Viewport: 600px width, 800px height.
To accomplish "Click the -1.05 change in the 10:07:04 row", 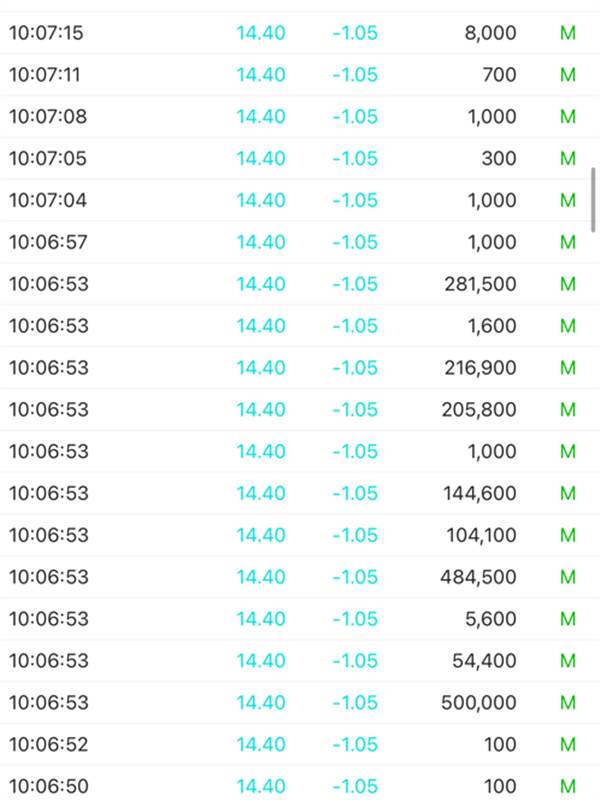I will tap(355, 201).
